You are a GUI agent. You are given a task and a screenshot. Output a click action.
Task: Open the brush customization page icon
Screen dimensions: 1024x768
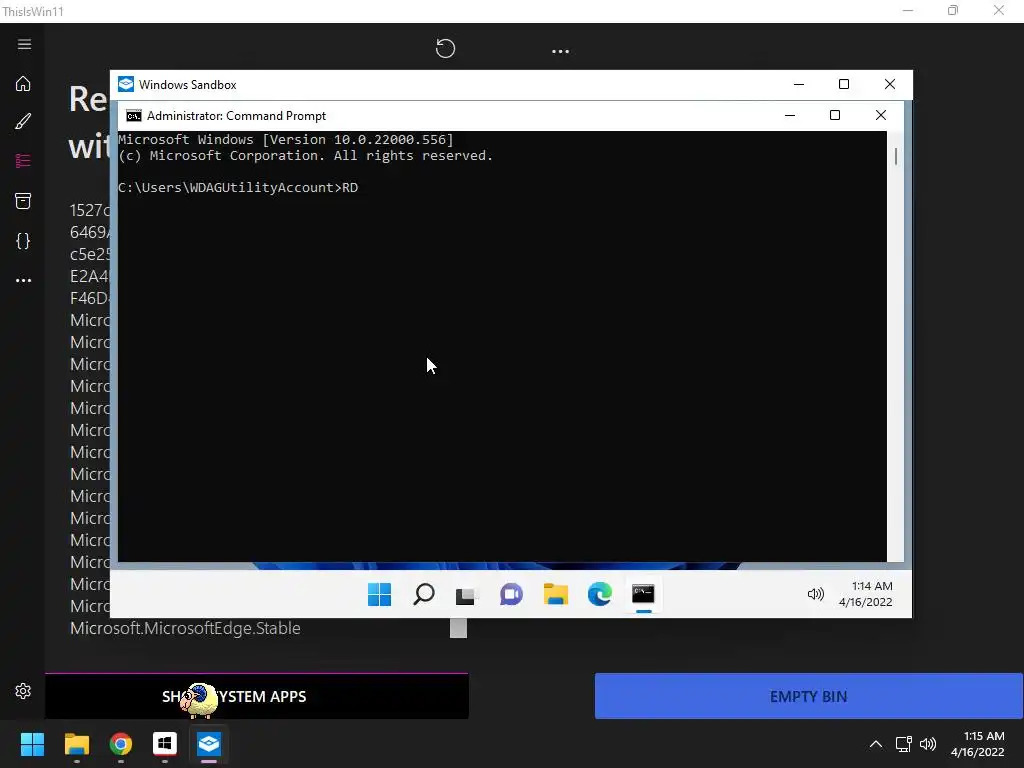(23, 121)
